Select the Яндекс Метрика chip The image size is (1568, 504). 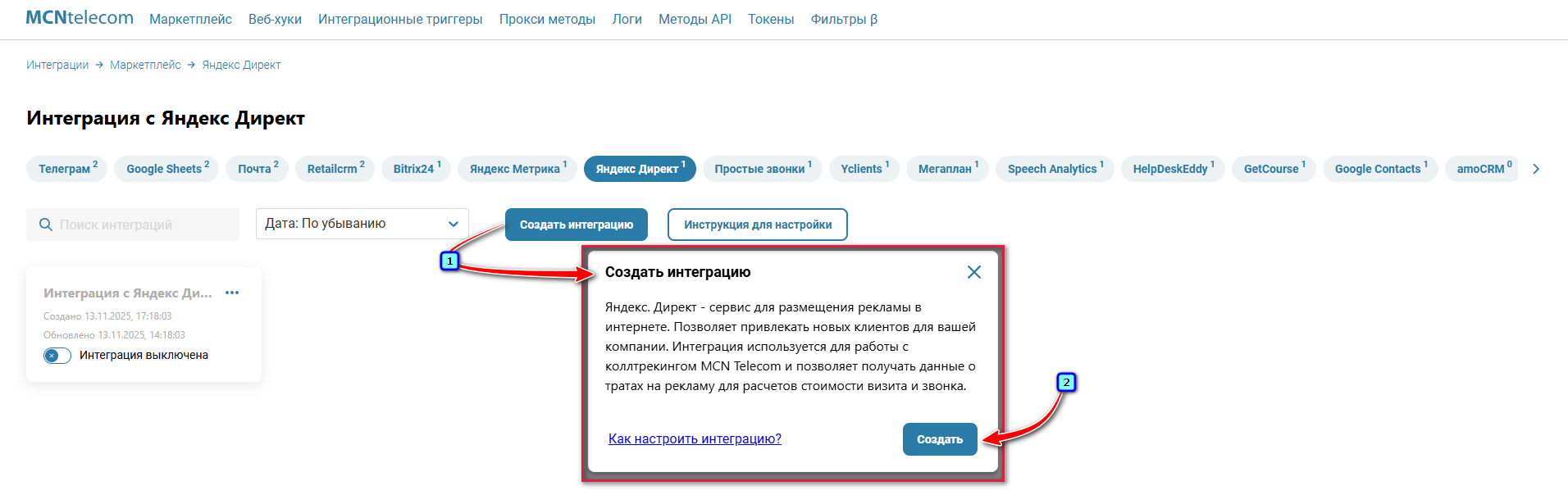517,169
